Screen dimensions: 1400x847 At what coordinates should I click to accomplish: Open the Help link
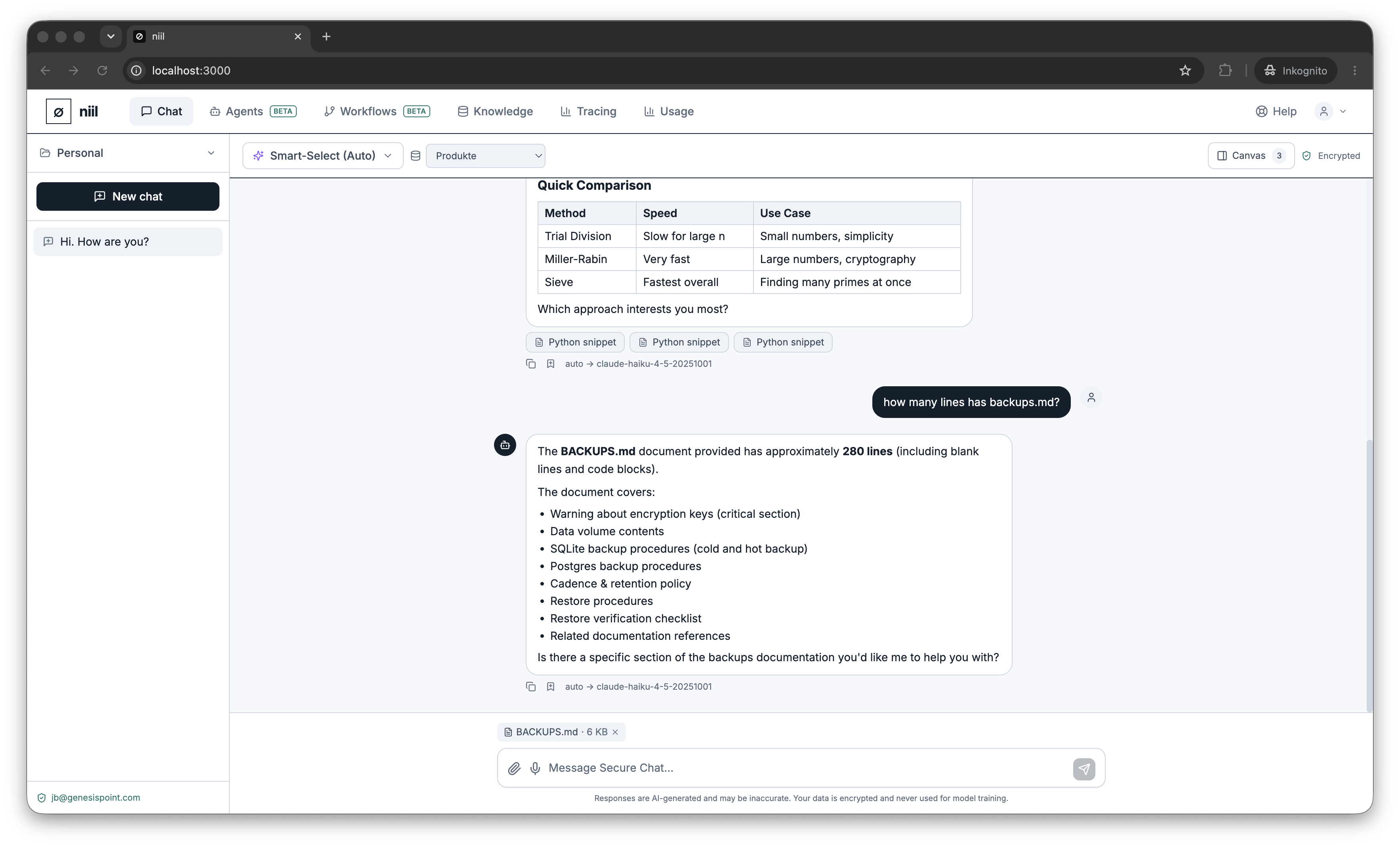[1276, 111]
